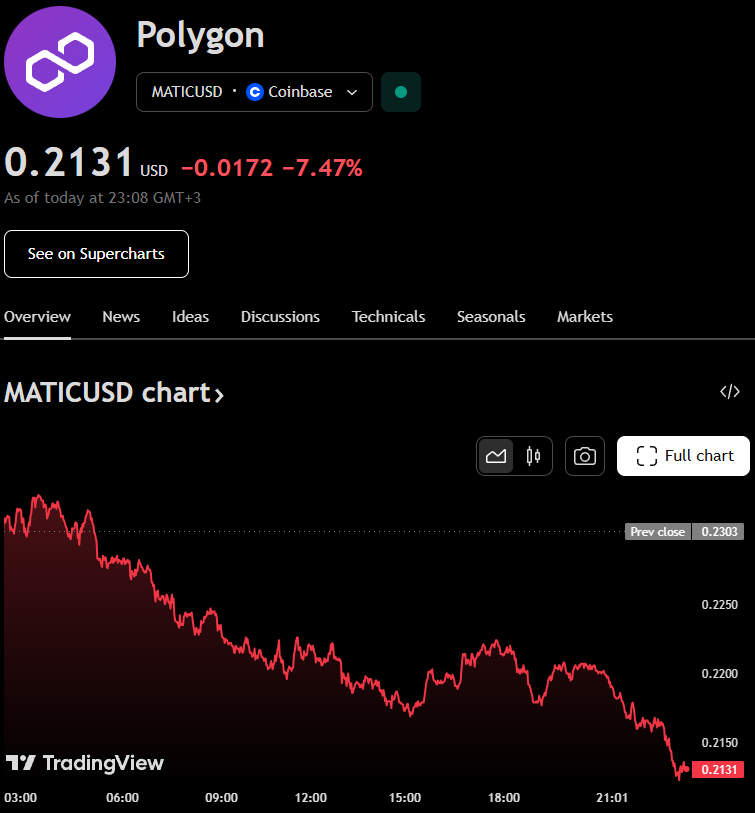Image resolution: width=755 pixels, height=813 pixels.
Task: Open the Technicals tab
Action: (388, 317)
